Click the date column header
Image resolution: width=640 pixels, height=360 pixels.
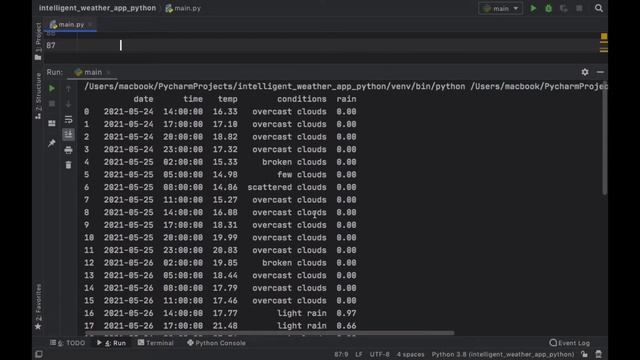click(x=143, y=99)
